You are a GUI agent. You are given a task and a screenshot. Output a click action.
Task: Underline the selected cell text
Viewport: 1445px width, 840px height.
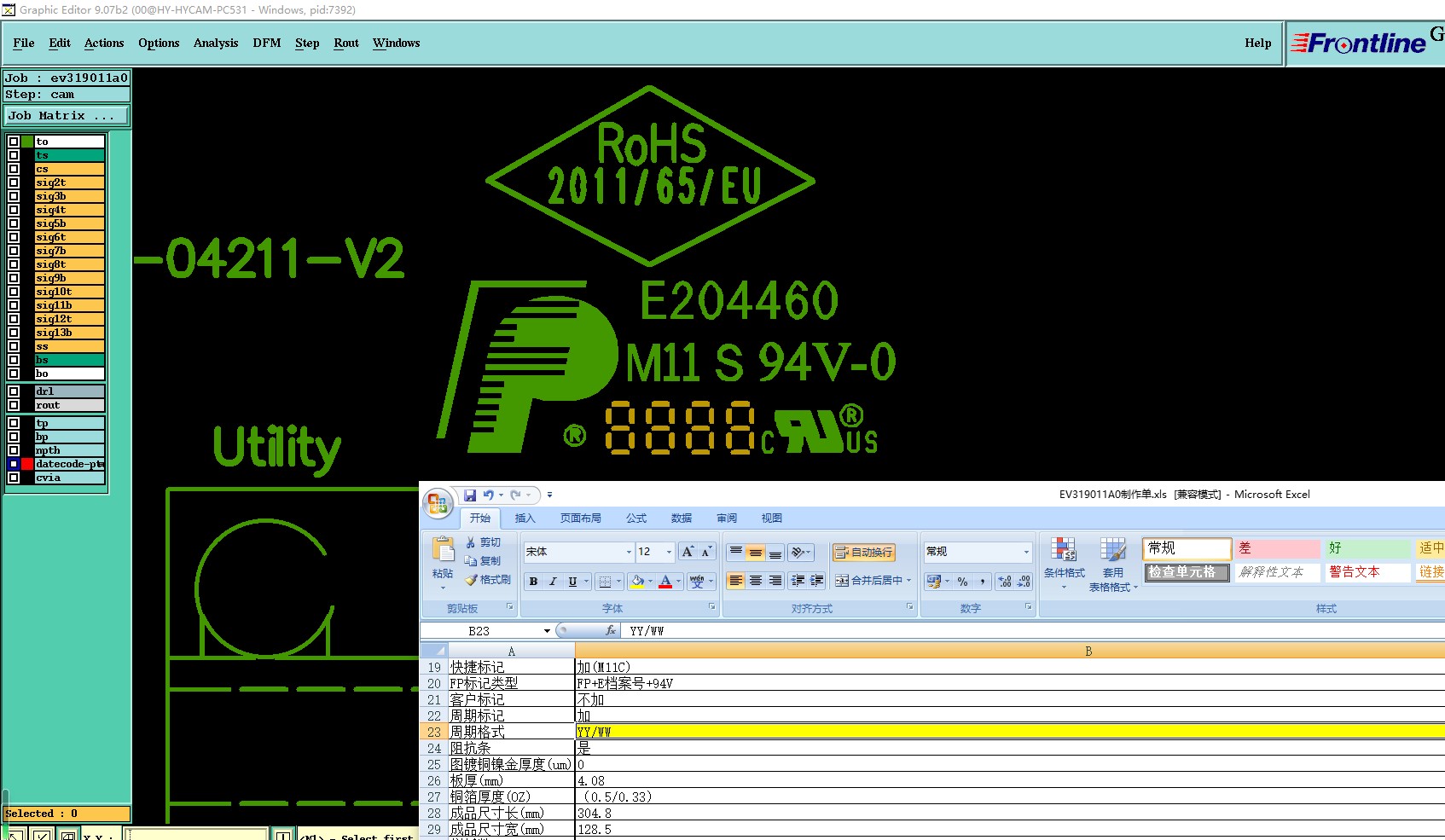pos(572,582)
